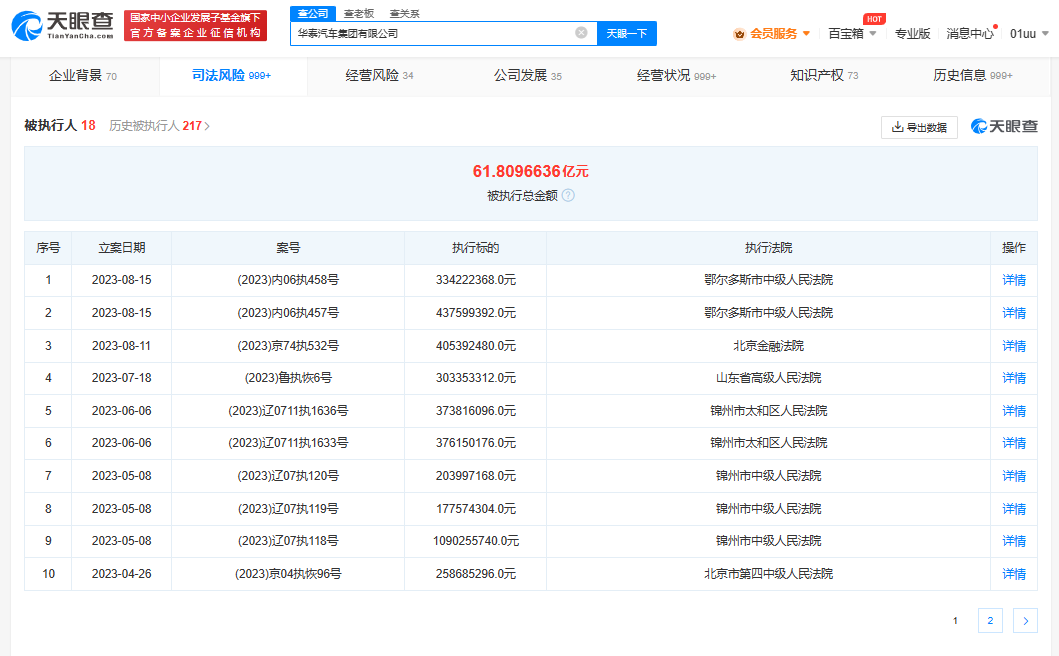Open 历史被执行人 217 list

click(x=159, y=126)
